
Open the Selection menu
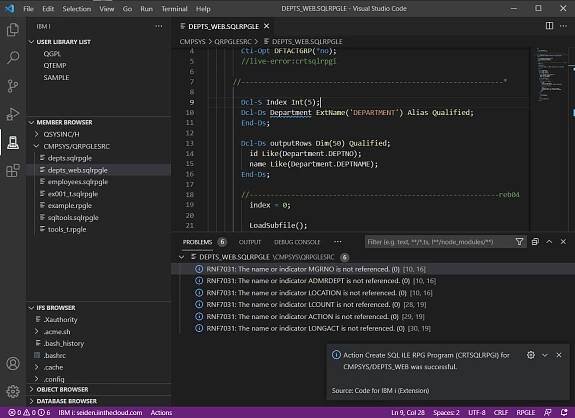[77, 8]
